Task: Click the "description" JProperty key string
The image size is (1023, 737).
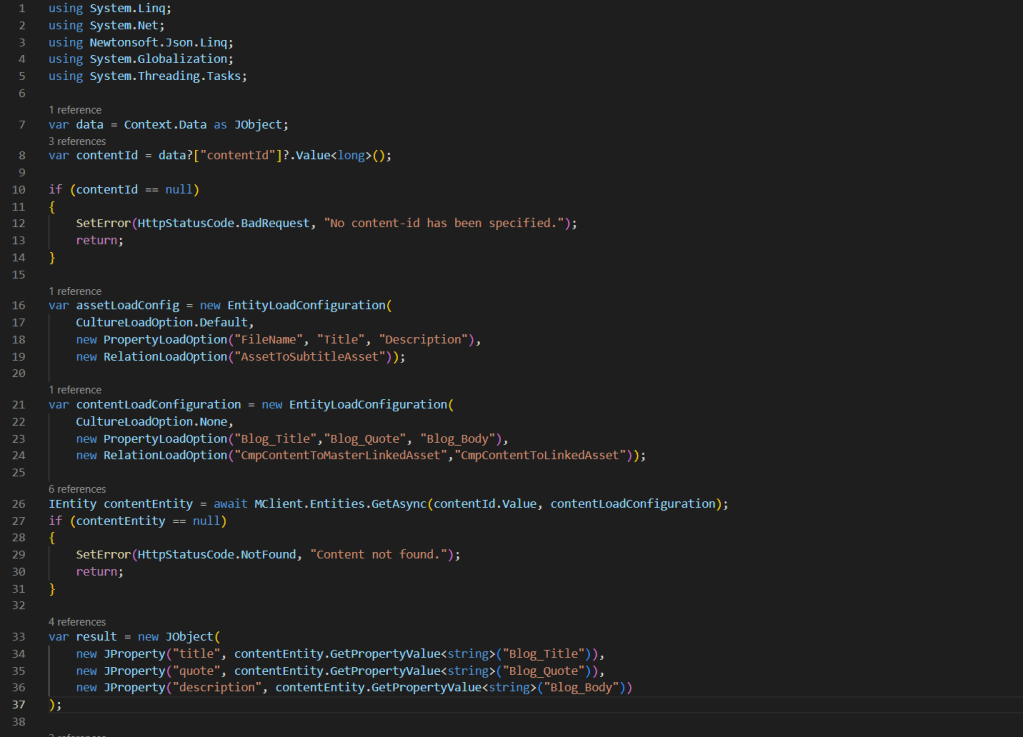Action: click(x=219, y=687)
